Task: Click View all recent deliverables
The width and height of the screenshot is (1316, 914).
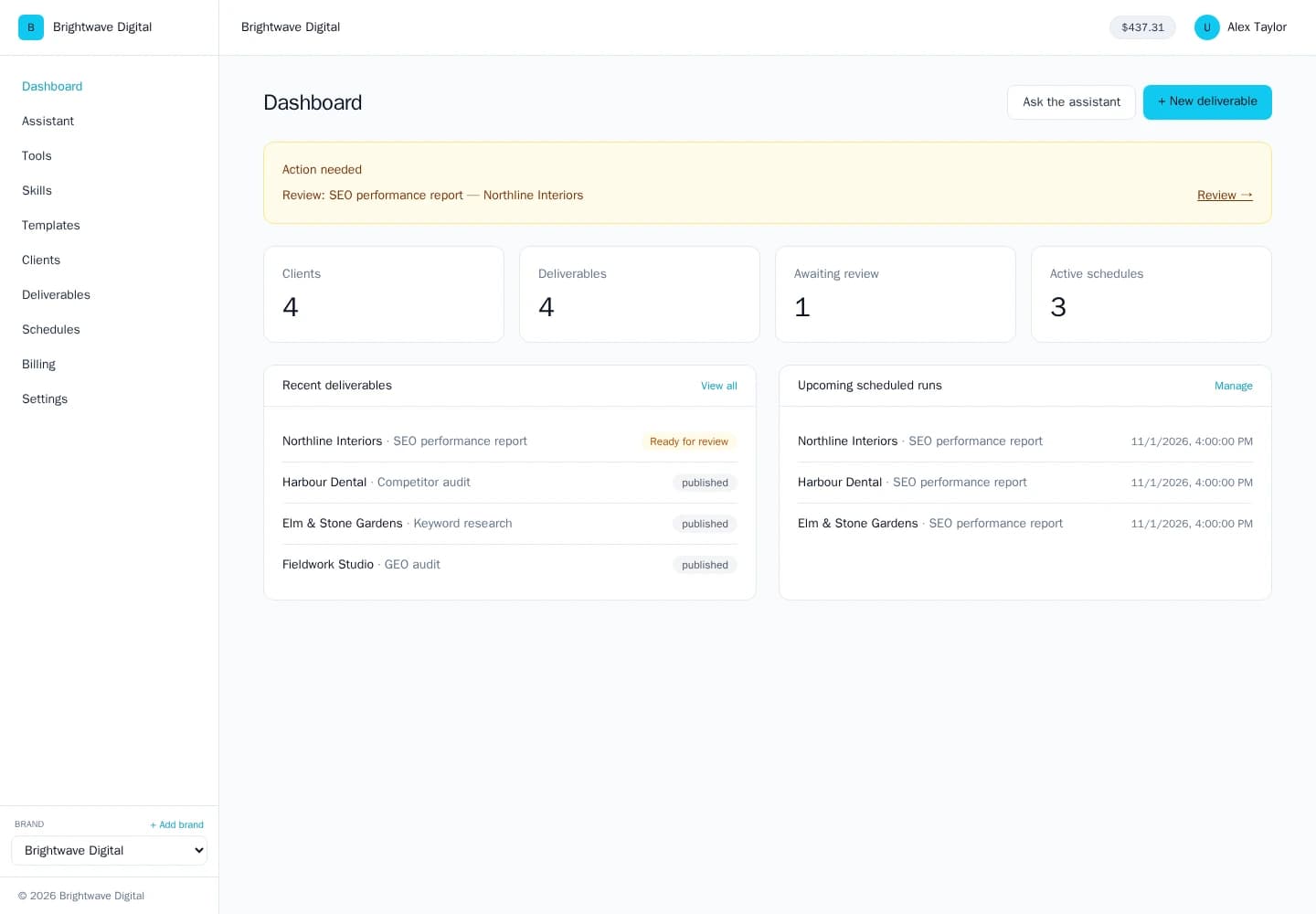Action: point(719,386)
